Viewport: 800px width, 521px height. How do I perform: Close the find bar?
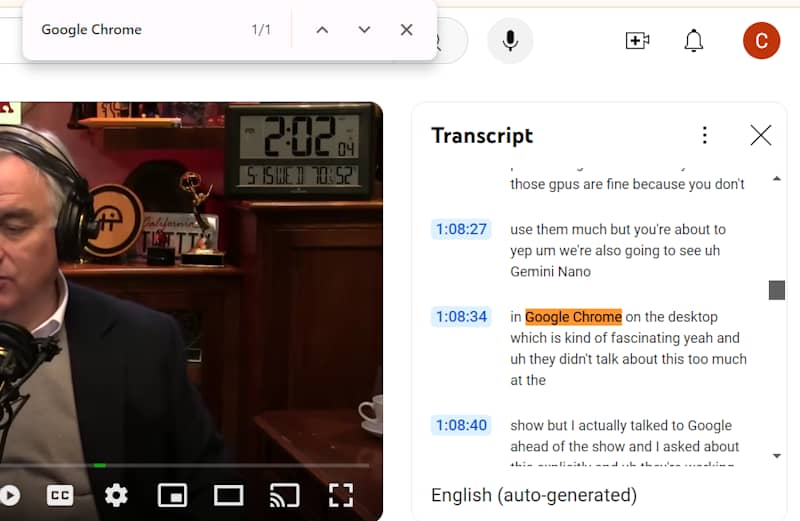tap(407, 30)
